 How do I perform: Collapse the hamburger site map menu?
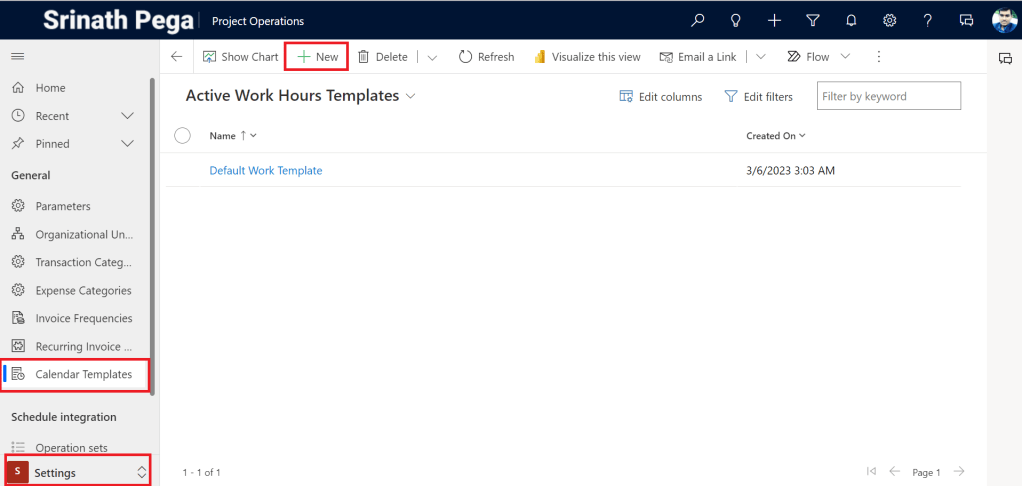coord(18,57)
